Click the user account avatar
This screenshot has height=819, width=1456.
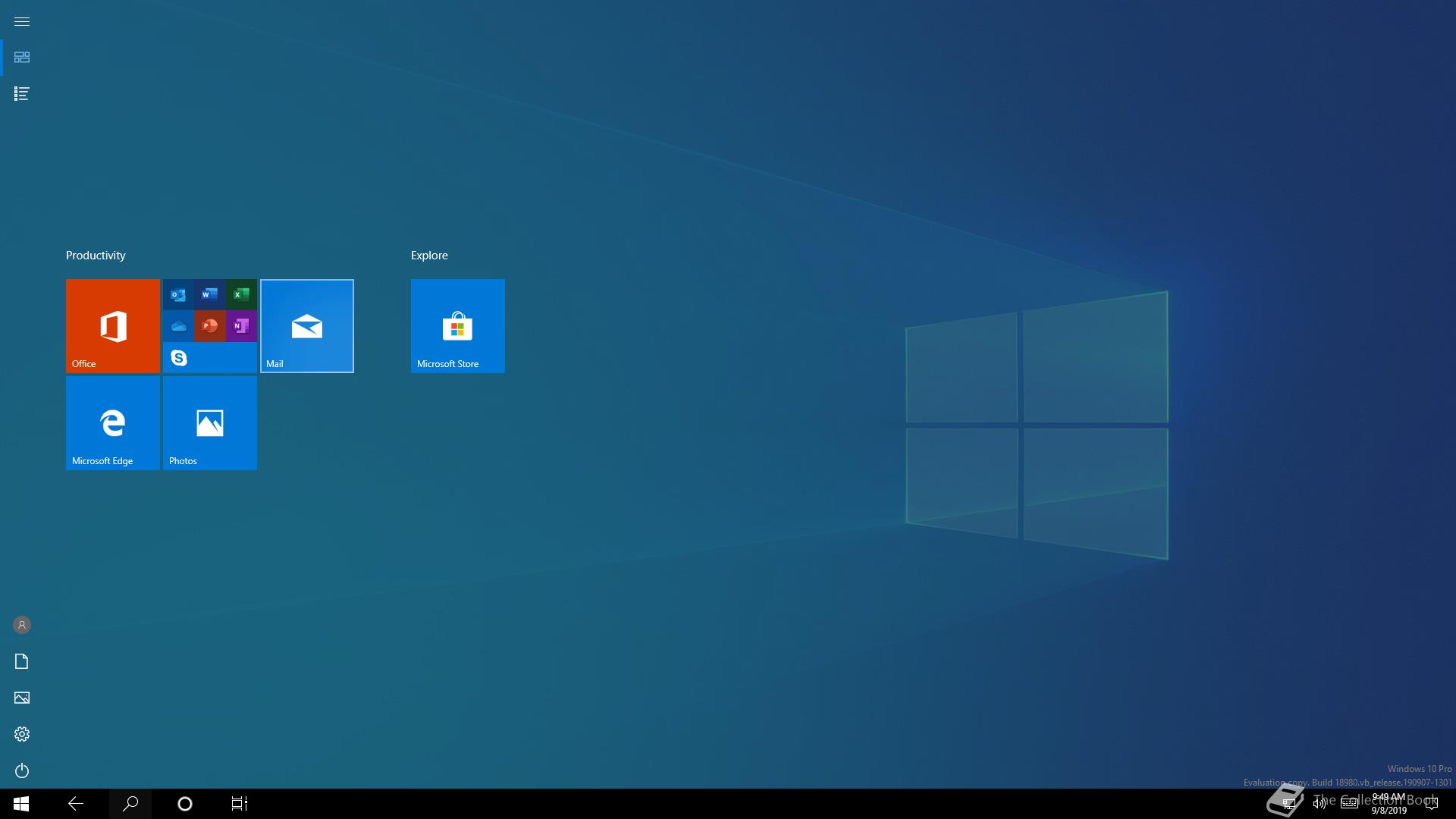(22, 625)
